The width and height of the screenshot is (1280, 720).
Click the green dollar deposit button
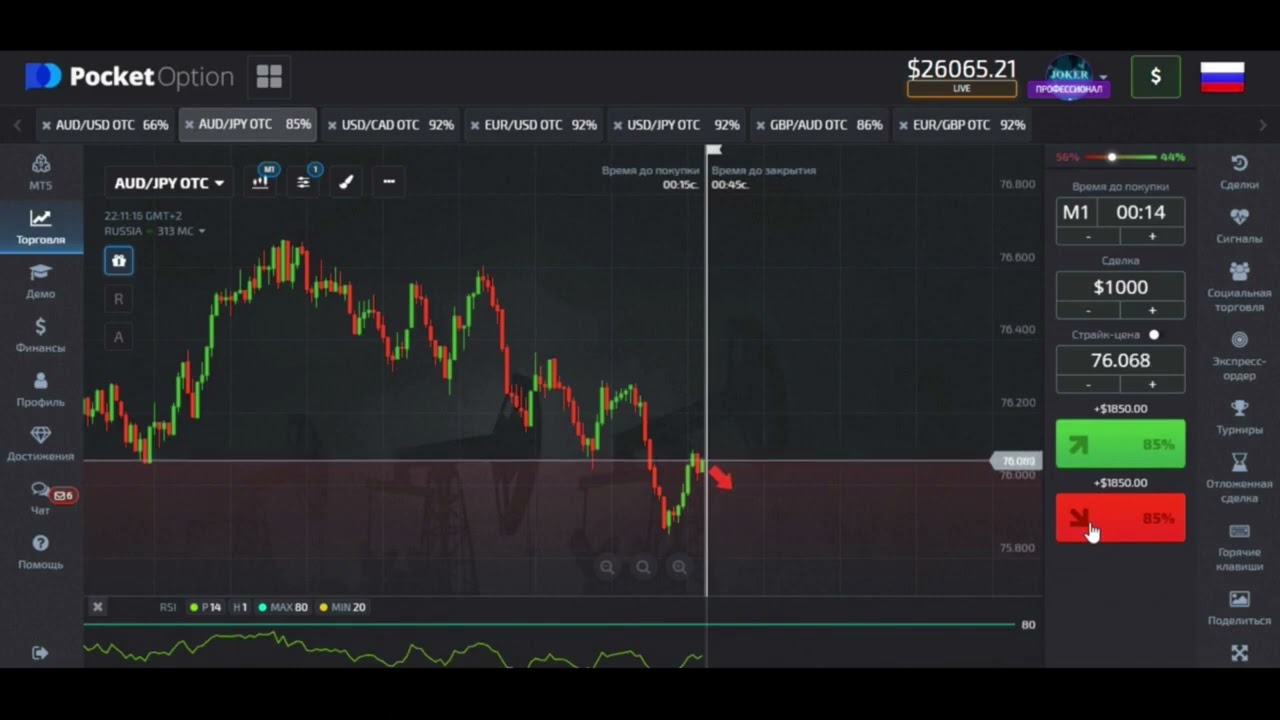(1155, 77)
